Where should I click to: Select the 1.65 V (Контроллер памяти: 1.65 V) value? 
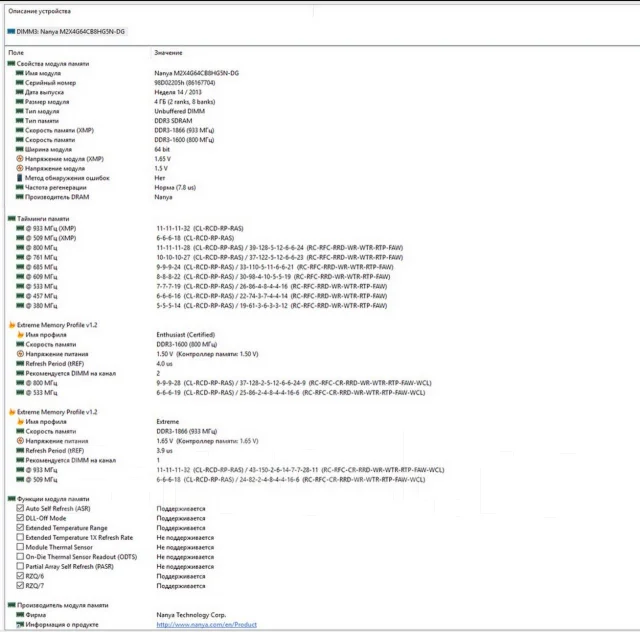click(x=207, y=441)
